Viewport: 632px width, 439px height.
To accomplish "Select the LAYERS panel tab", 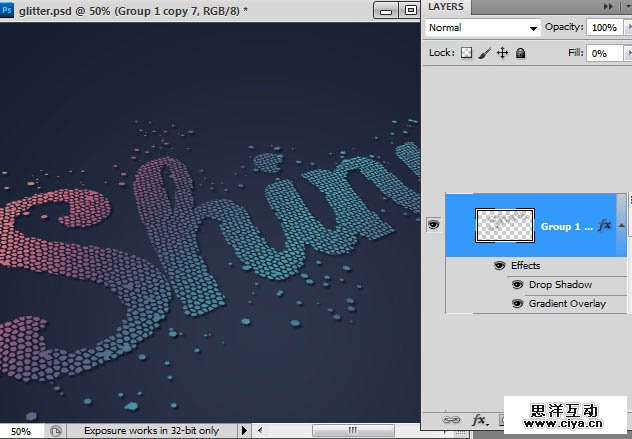I will pyautogui.click(x=446, y=7).
